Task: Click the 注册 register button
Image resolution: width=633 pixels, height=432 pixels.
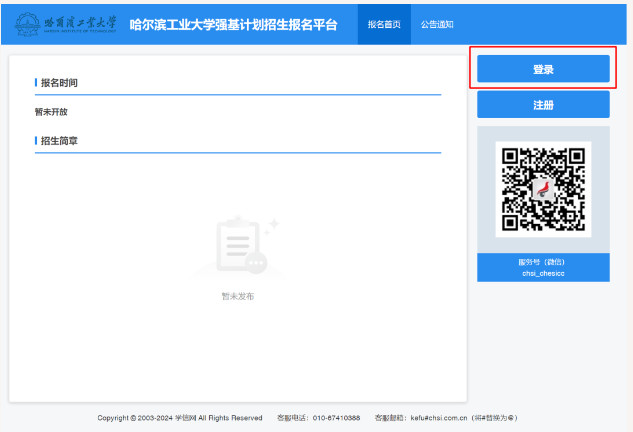Action: coord(543,105)
